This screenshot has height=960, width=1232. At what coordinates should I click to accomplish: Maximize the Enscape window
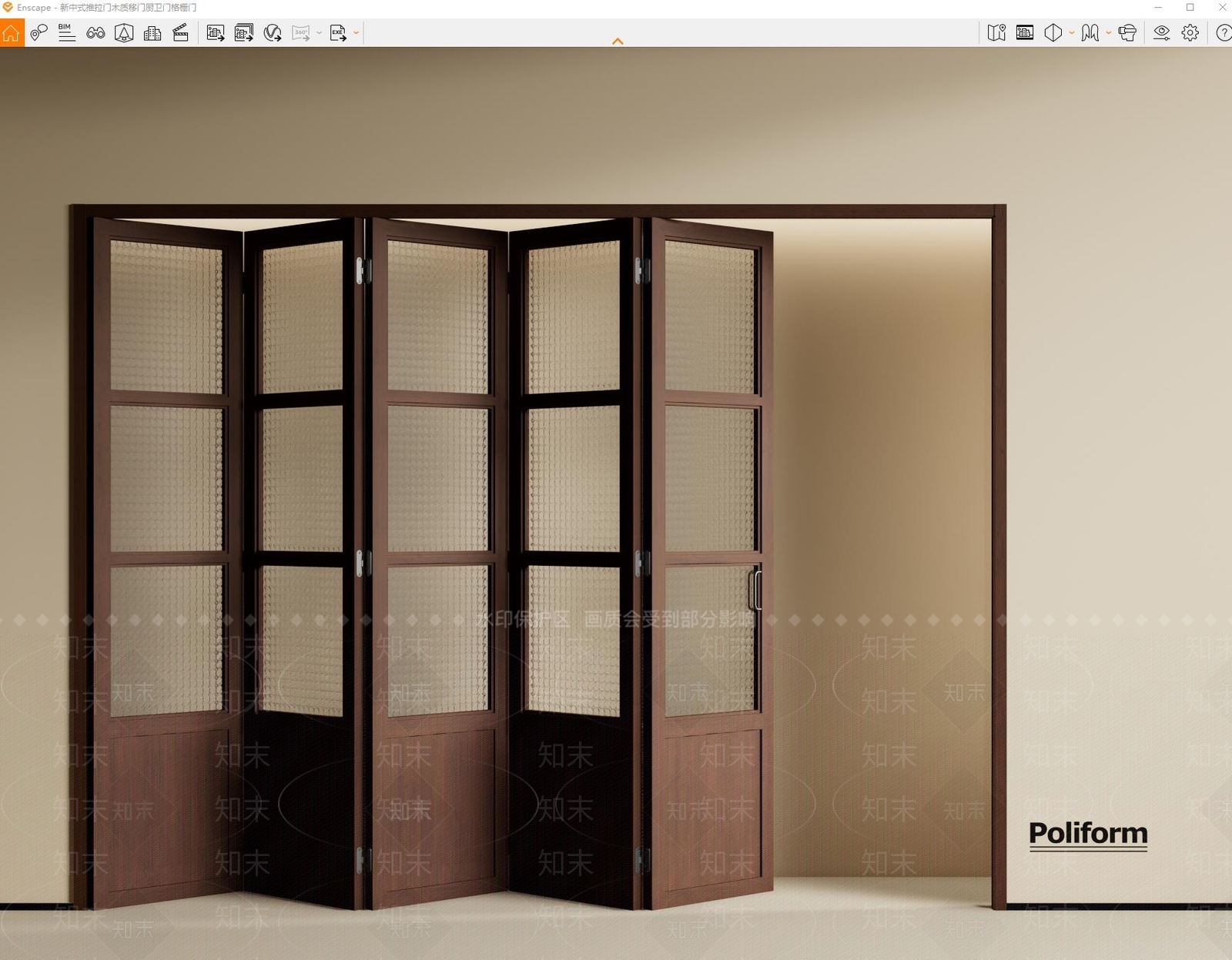click(1190, 7)
